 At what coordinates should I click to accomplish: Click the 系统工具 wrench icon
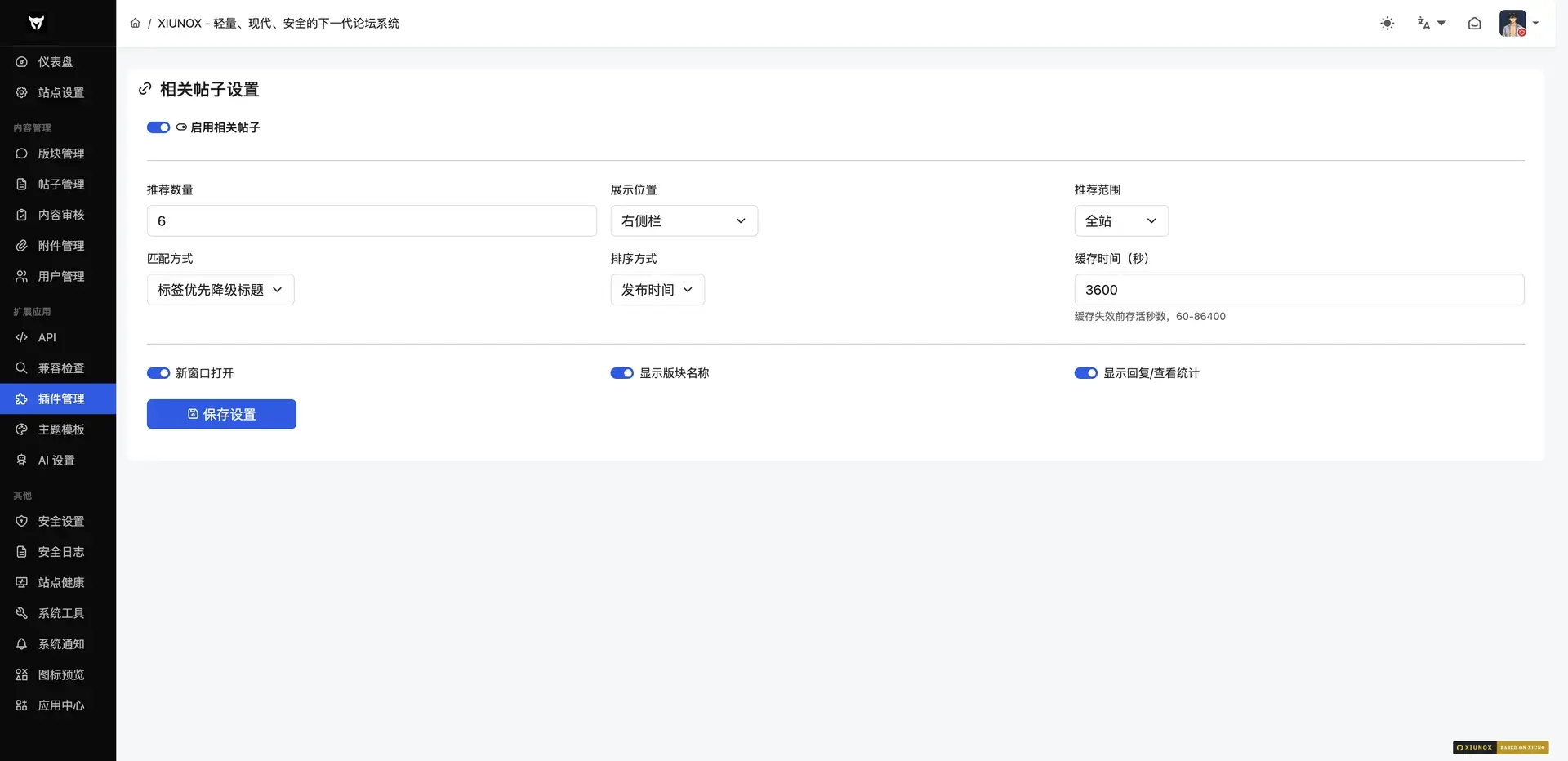point(22,613)
